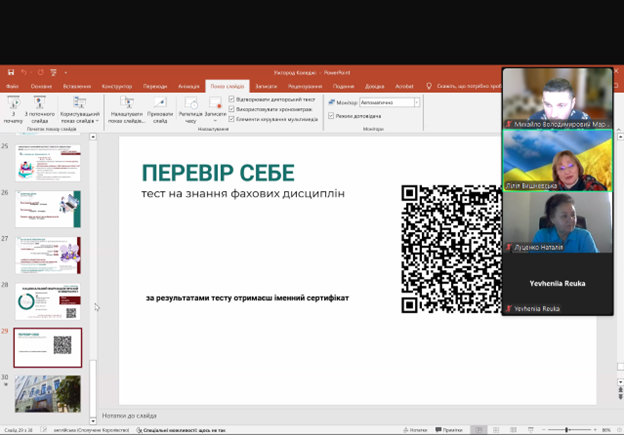Viewport: 624px width, 435px height.
Task: Toggle 'Режим доповідача' checkbox
Action: tap(331, 115)
